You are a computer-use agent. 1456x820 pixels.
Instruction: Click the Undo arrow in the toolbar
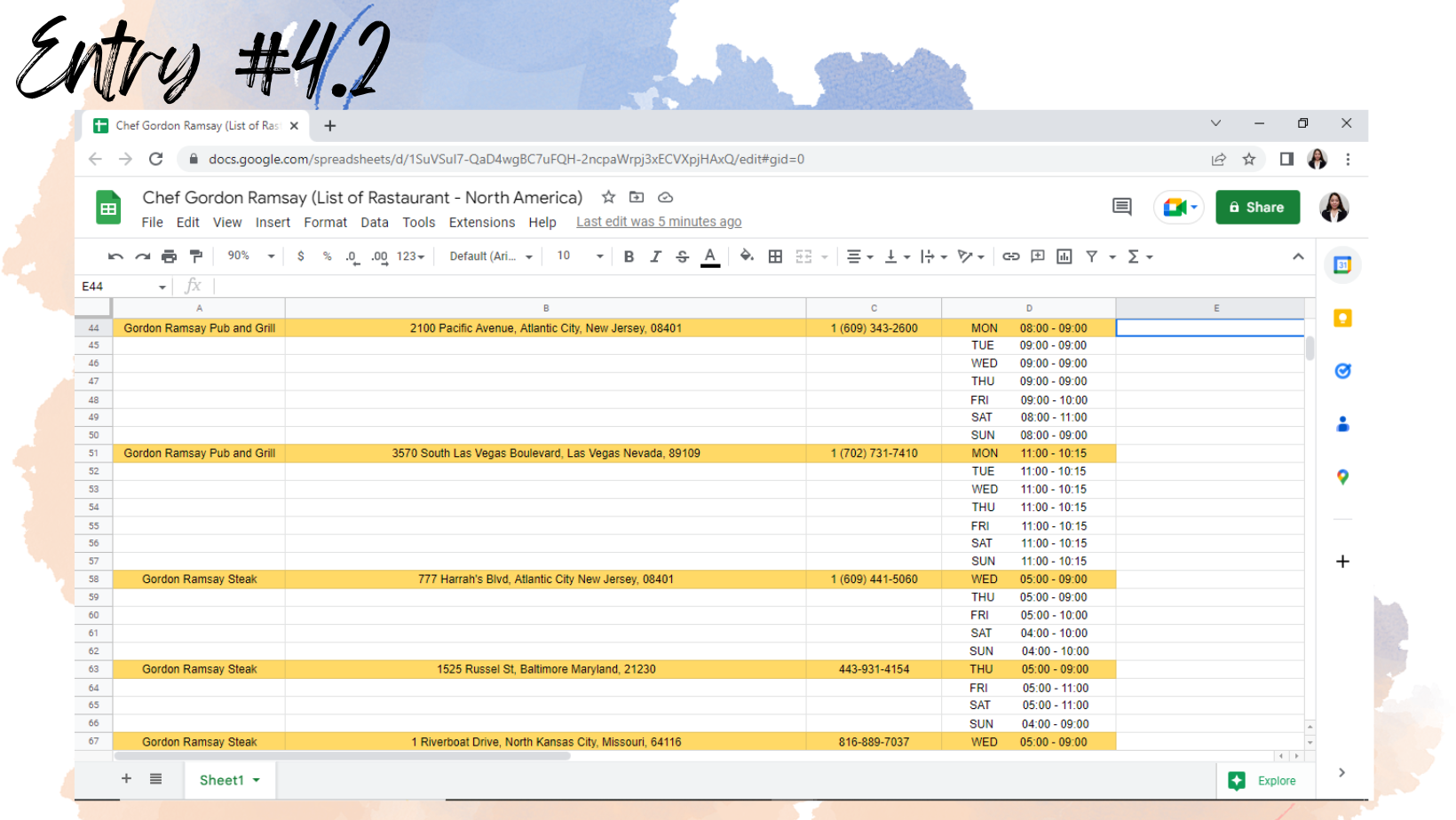(115, 256)
